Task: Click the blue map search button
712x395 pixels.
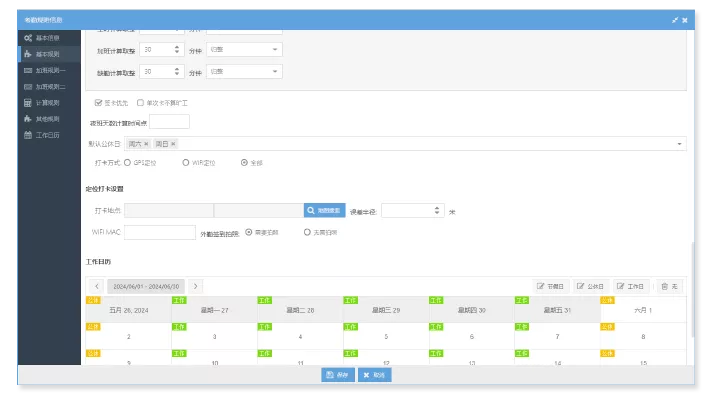Action: tap(325, 210)
